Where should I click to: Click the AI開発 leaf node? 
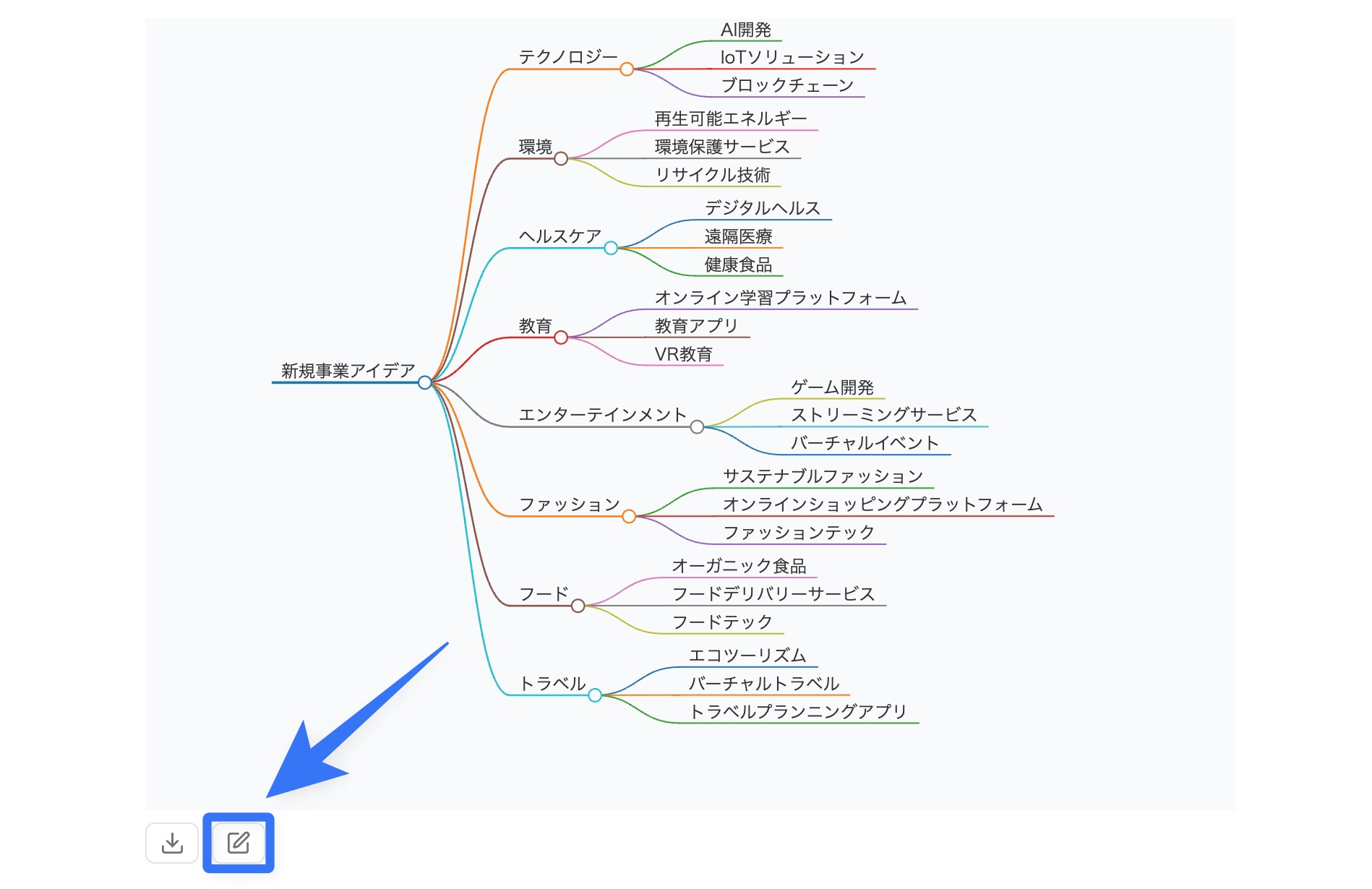pyautogui.click(x=746, y=30)
